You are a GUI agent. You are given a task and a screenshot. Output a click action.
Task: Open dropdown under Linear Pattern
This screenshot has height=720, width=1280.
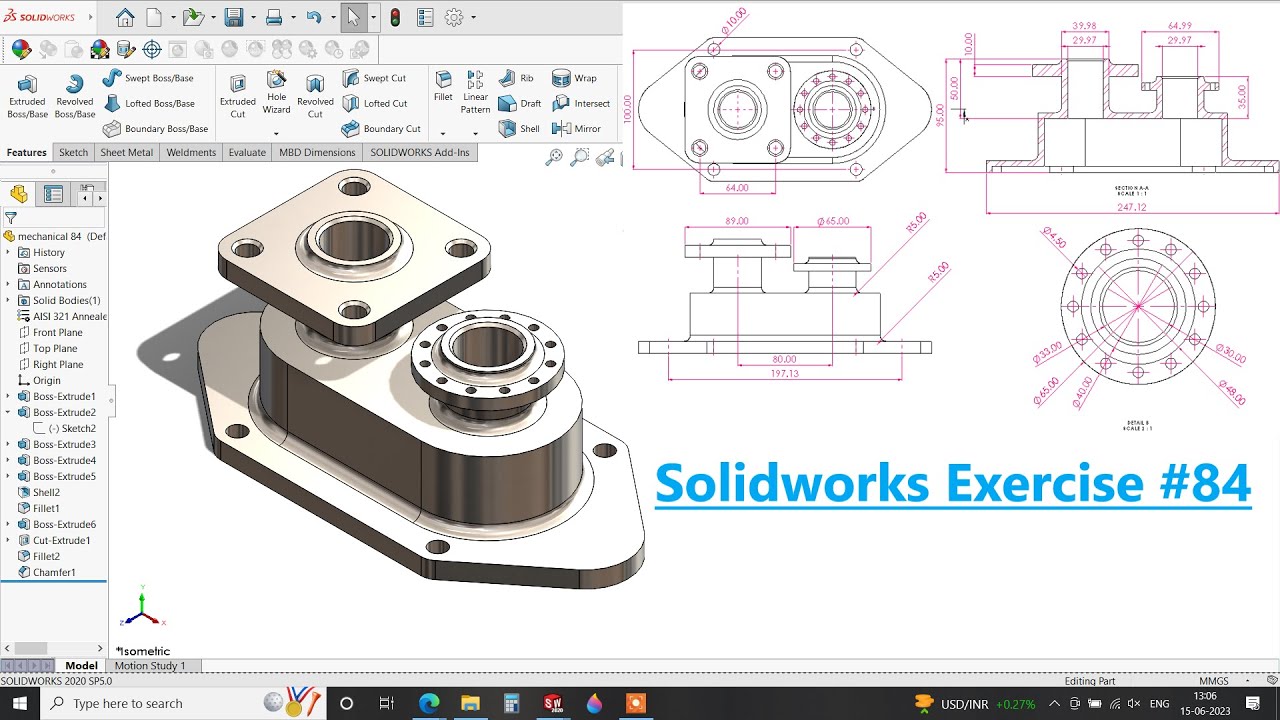click(x=476, y=133)
